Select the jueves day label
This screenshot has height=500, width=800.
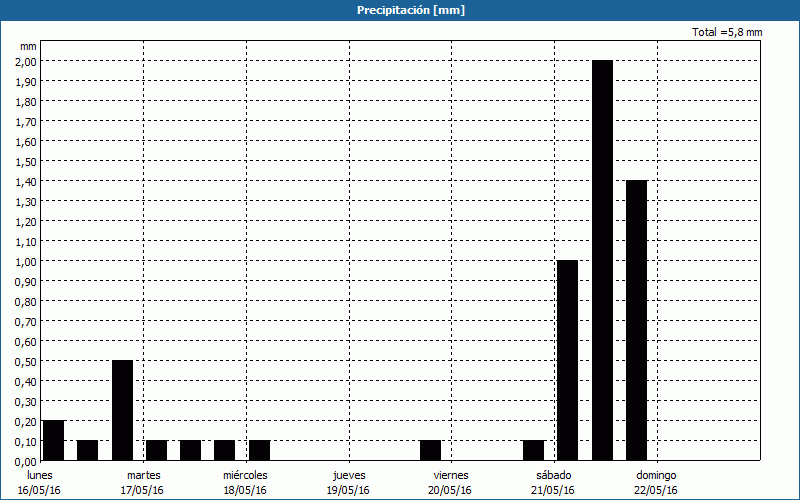[x=349, y=475]
